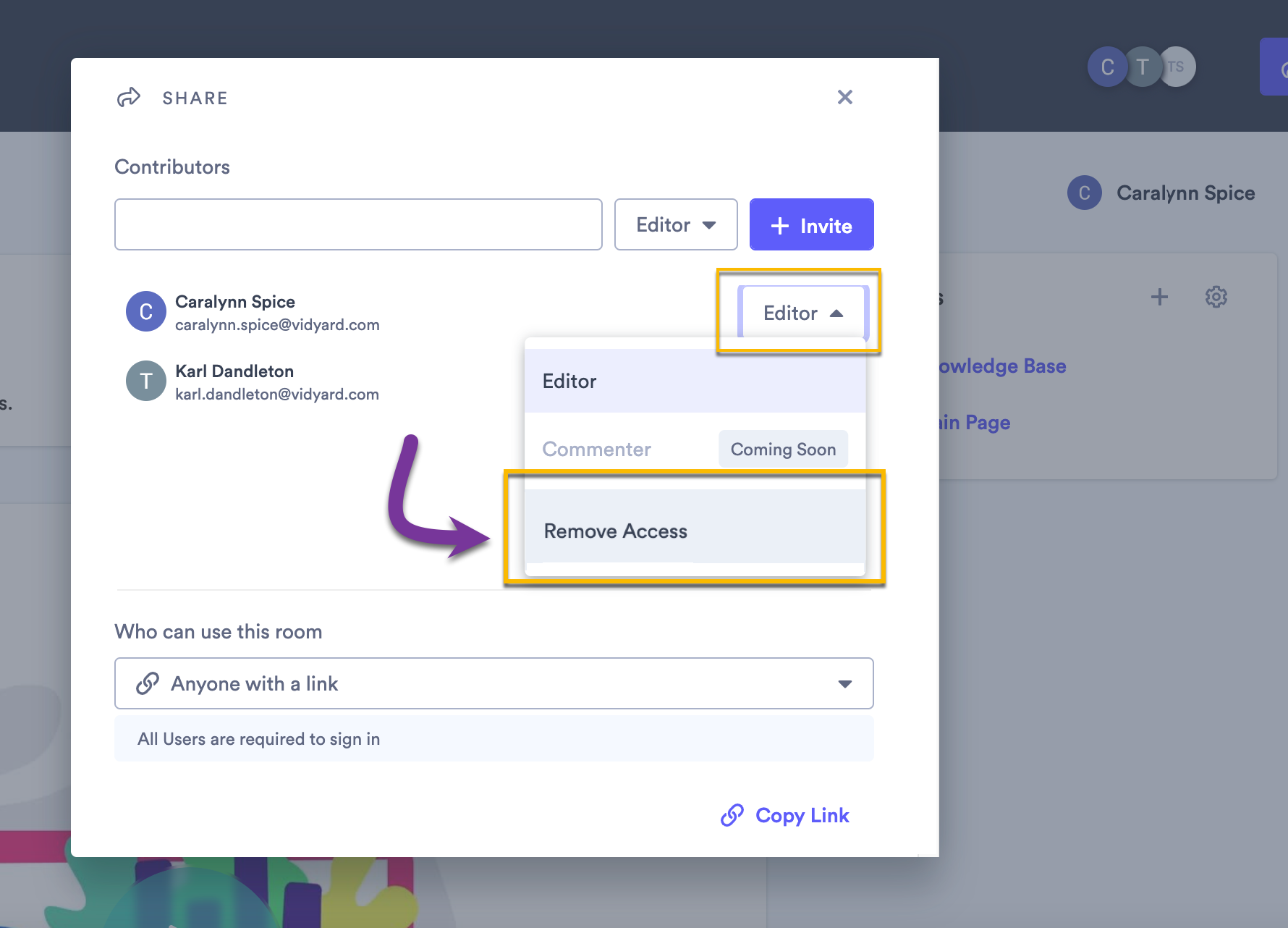Open the Anyone with a link dropdown
Viewport: 1288px width, 928px height.
(x=494, y=683)
